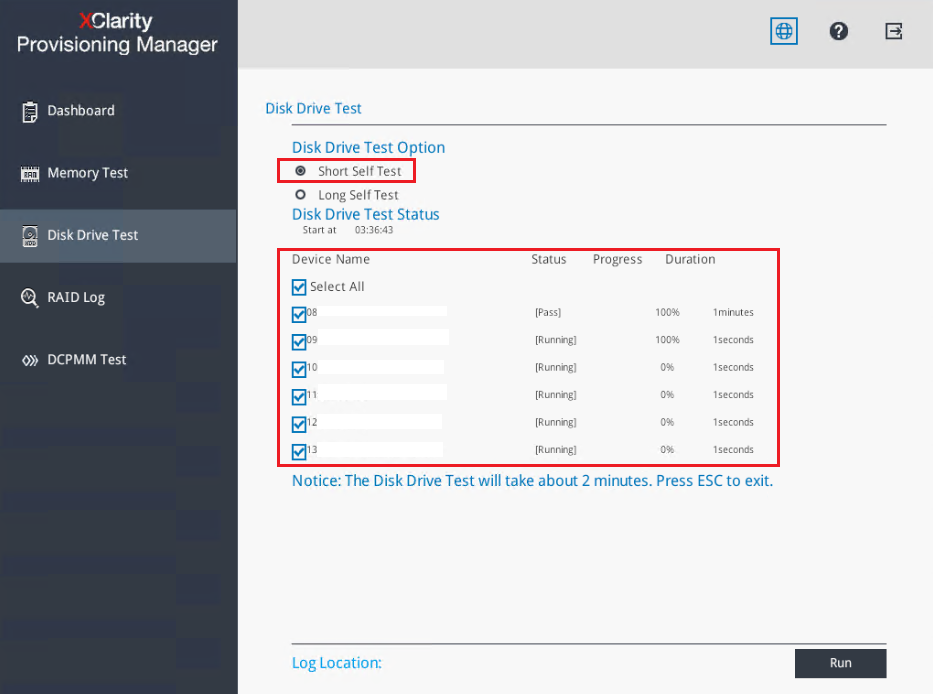The image size is (933, 694).
Task: Open the Disk Drive Test section
Action: [118, 236]
